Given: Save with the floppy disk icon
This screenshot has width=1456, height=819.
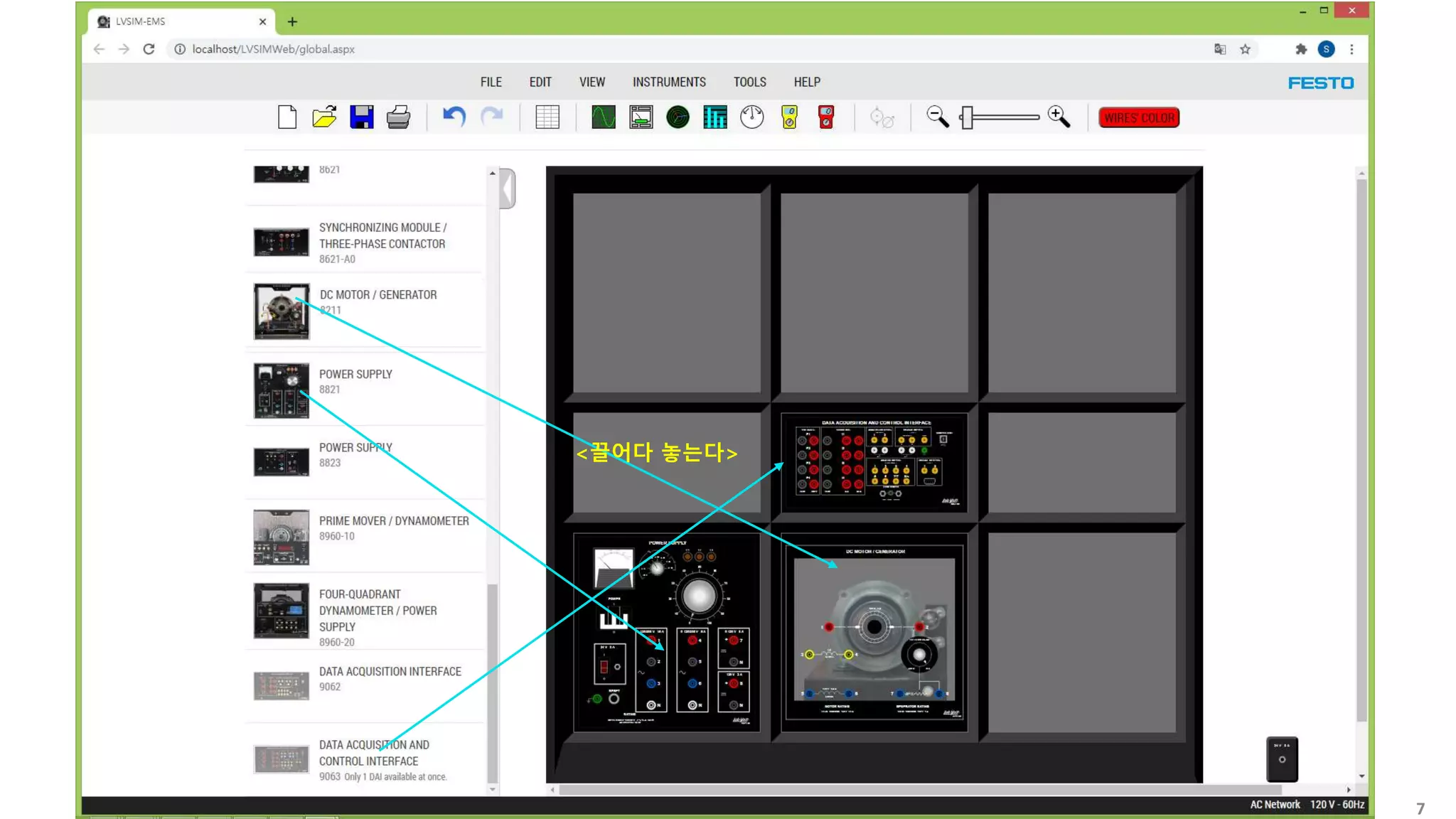Looking at the screenshot, I should (x=361, y=117).
